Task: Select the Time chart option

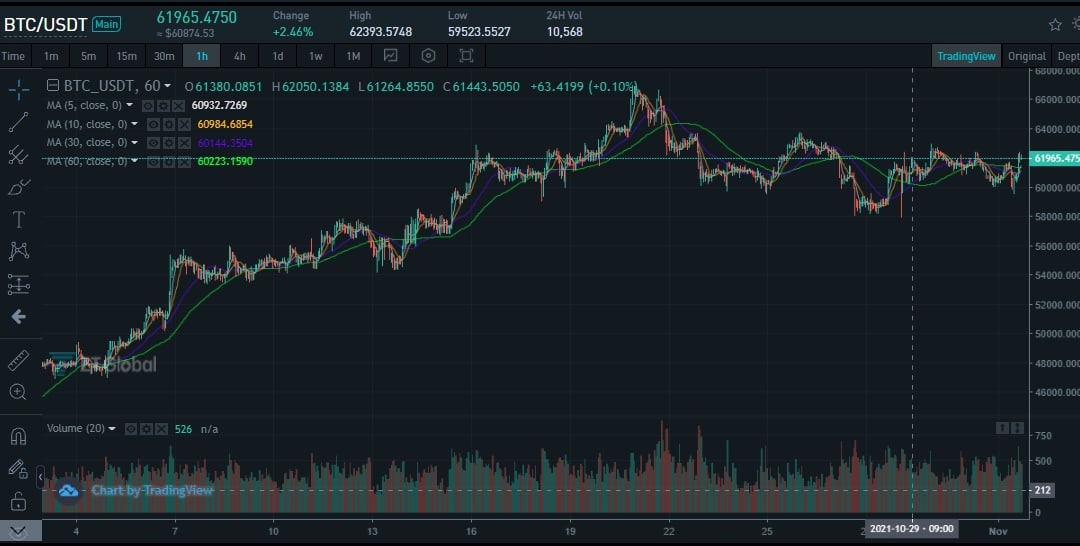Action: (13, 56)
